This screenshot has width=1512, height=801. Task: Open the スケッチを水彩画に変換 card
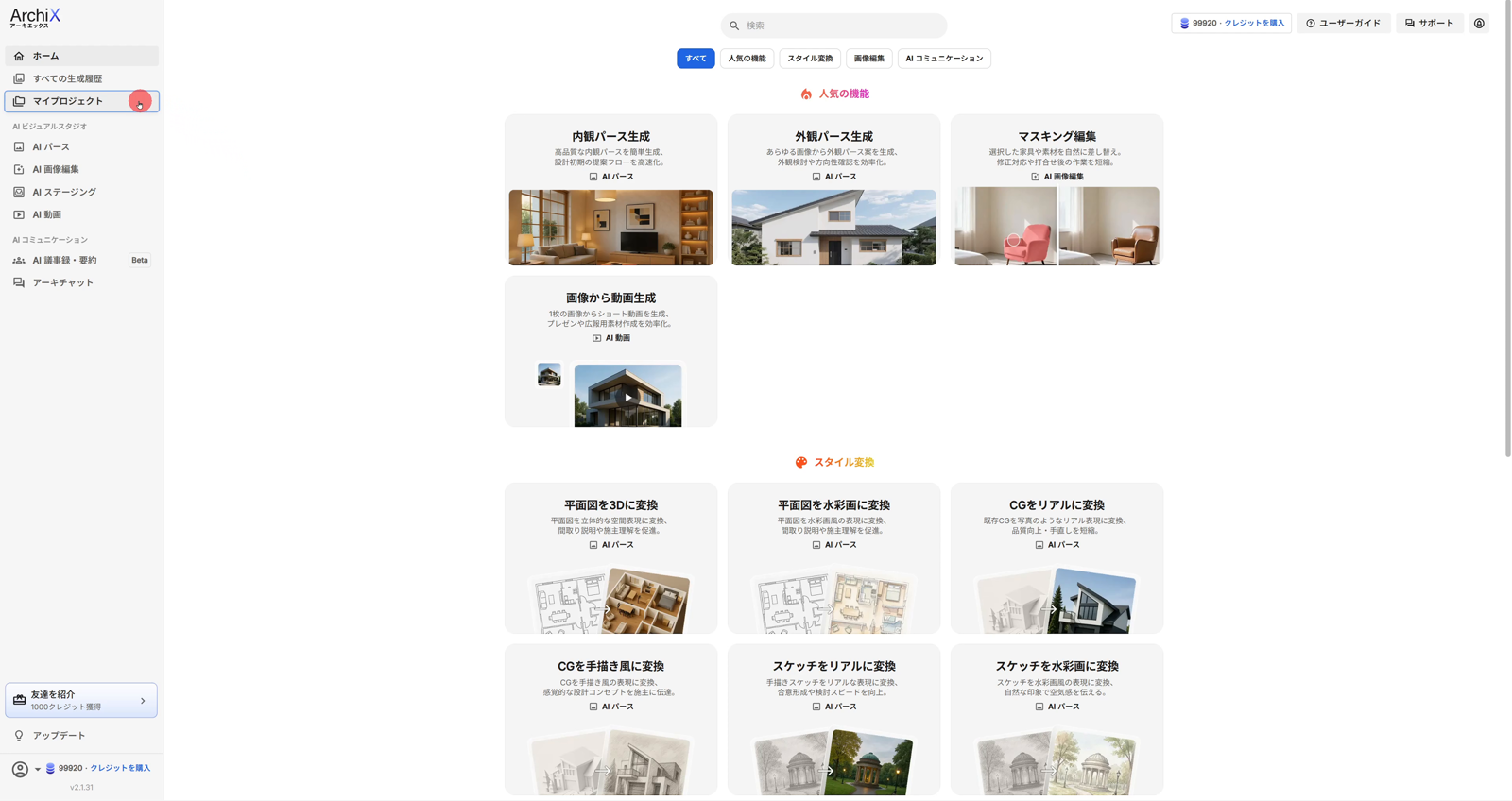click(x=1057, y=720)
